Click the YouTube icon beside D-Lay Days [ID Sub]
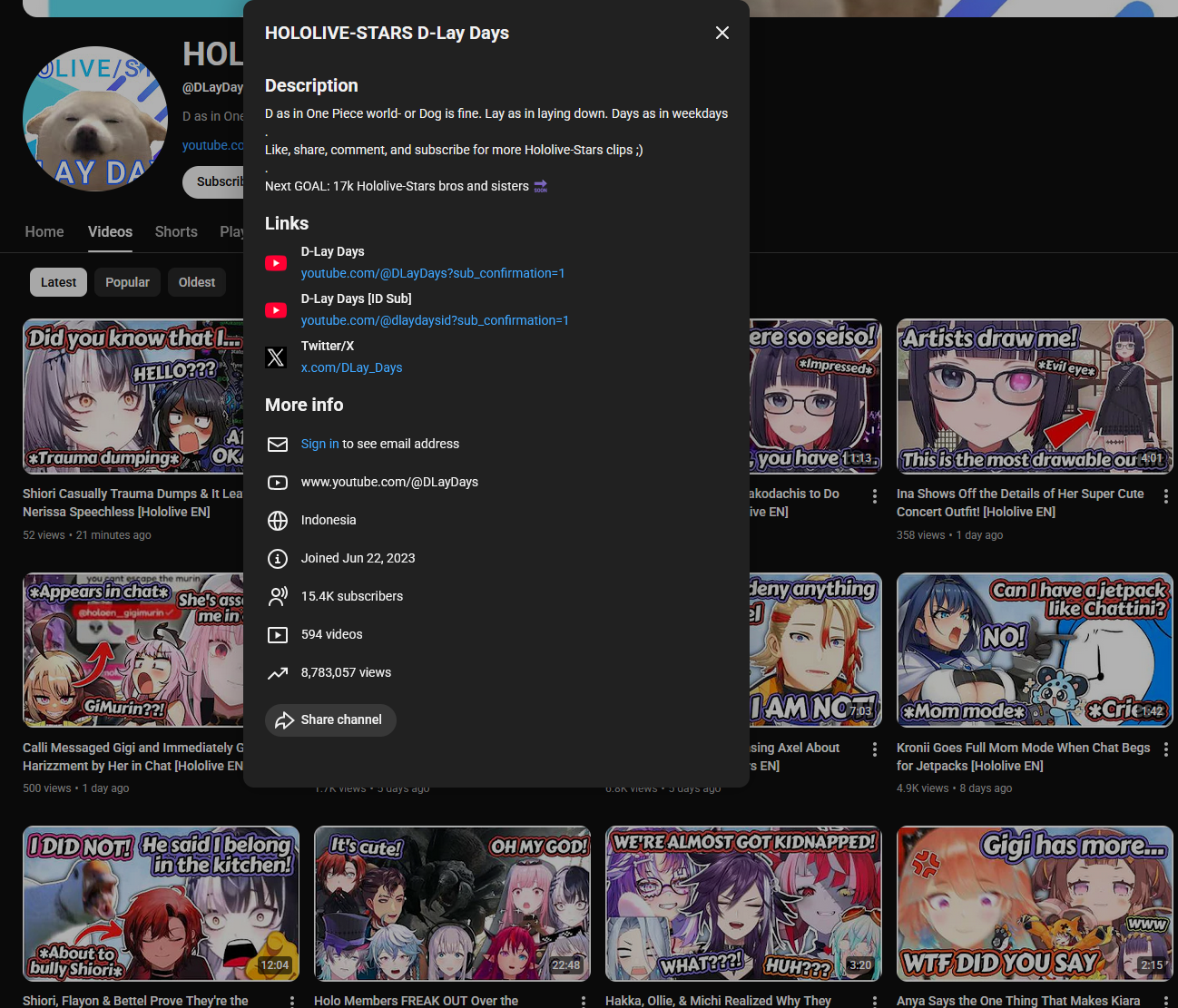This screenshot has height=1008, width=1178. pyautogui.click(x=276, y=310)
